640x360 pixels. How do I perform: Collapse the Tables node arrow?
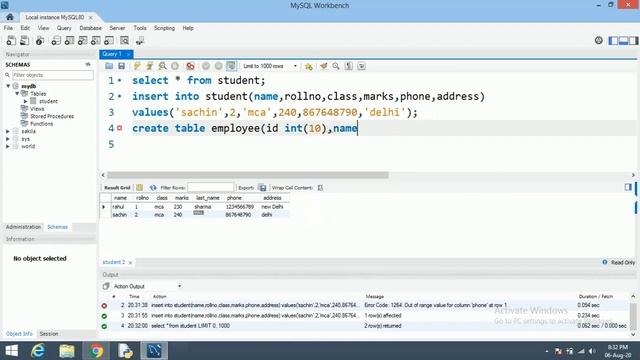click(17, 93)
